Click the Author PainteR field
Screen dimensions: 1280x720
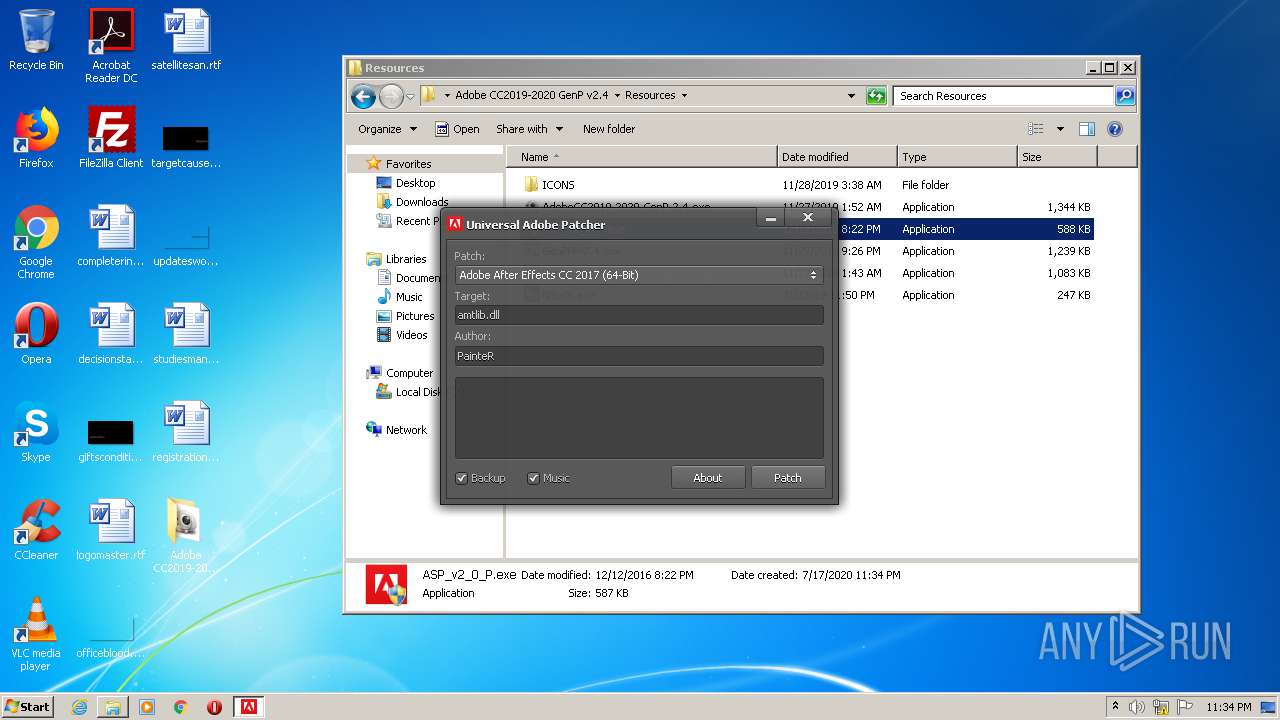639,356
